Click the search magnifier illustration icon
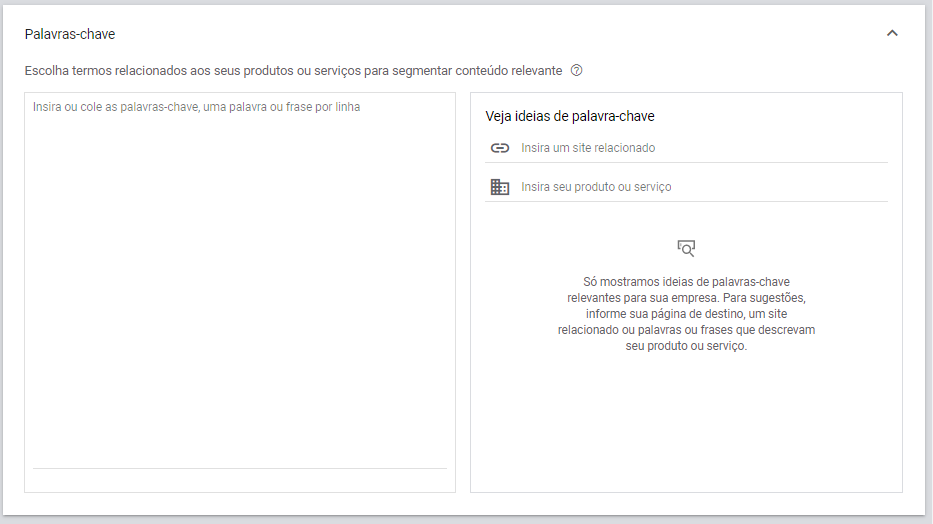 pos(686,248)
